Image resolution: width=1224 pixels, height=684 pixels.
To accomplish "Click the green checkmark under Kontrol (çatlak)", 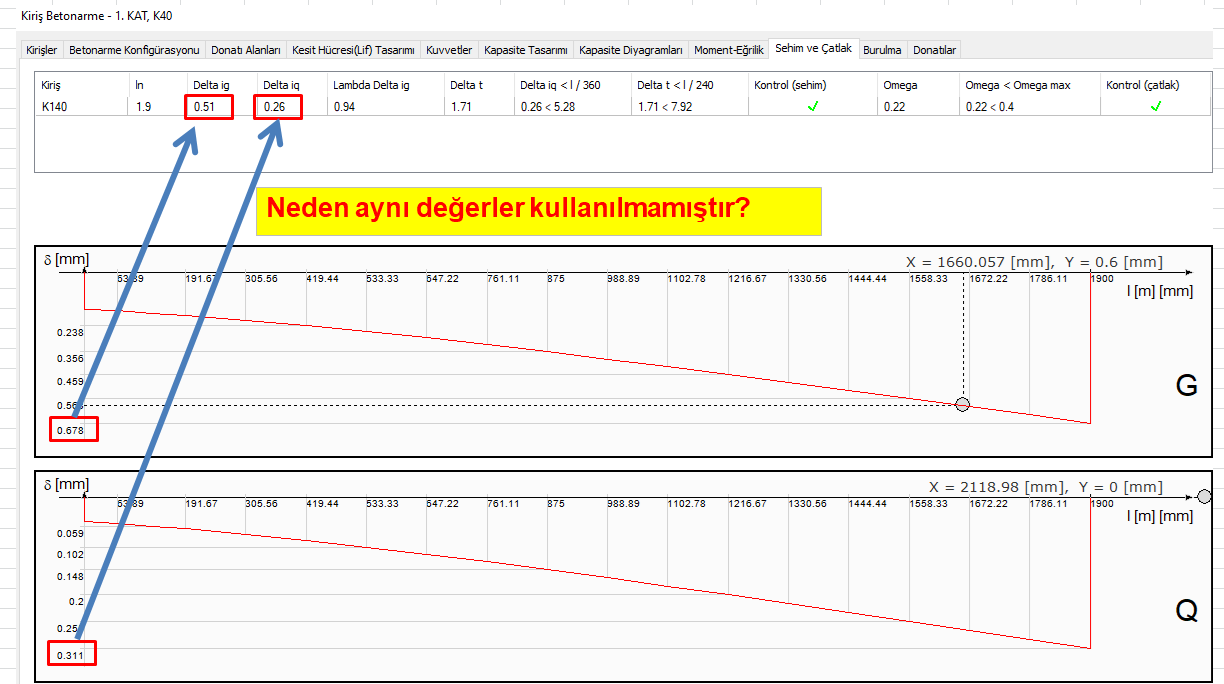I will click(1156, 107).
